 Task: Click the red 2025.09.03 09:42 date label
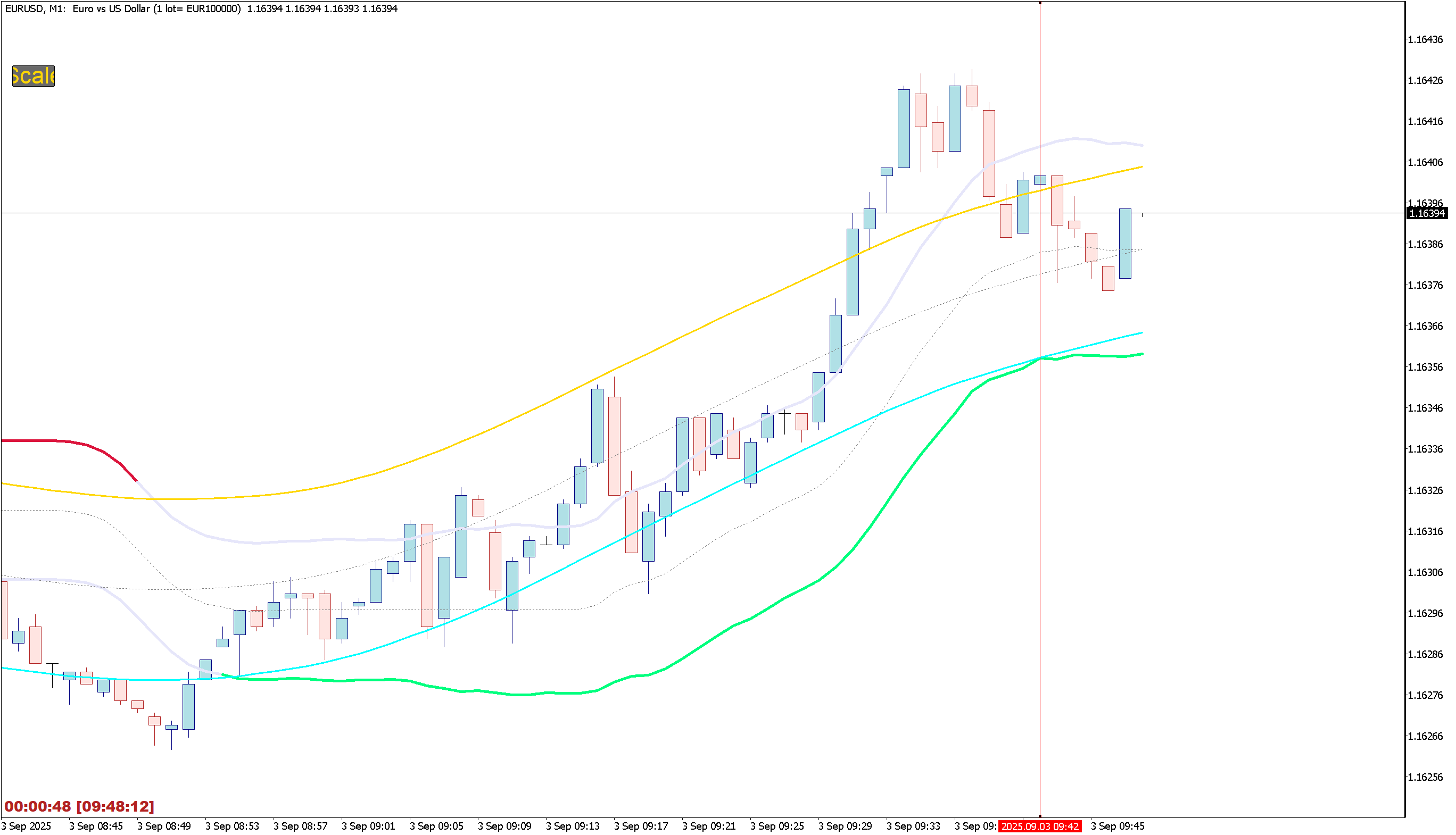[x=1039, y=826]
